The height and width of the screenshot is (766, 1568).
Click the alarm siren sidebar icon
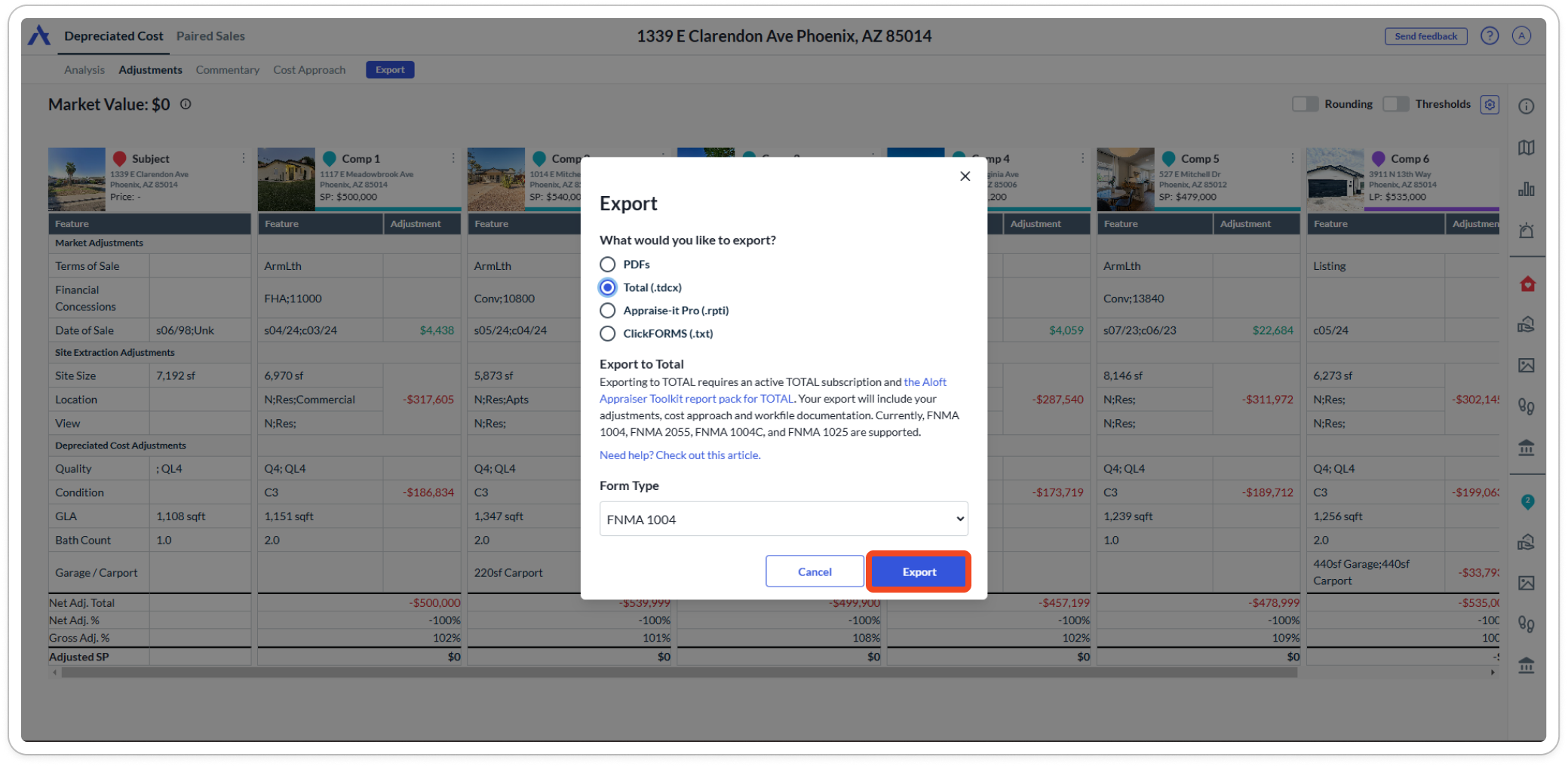pos(1526,230)
